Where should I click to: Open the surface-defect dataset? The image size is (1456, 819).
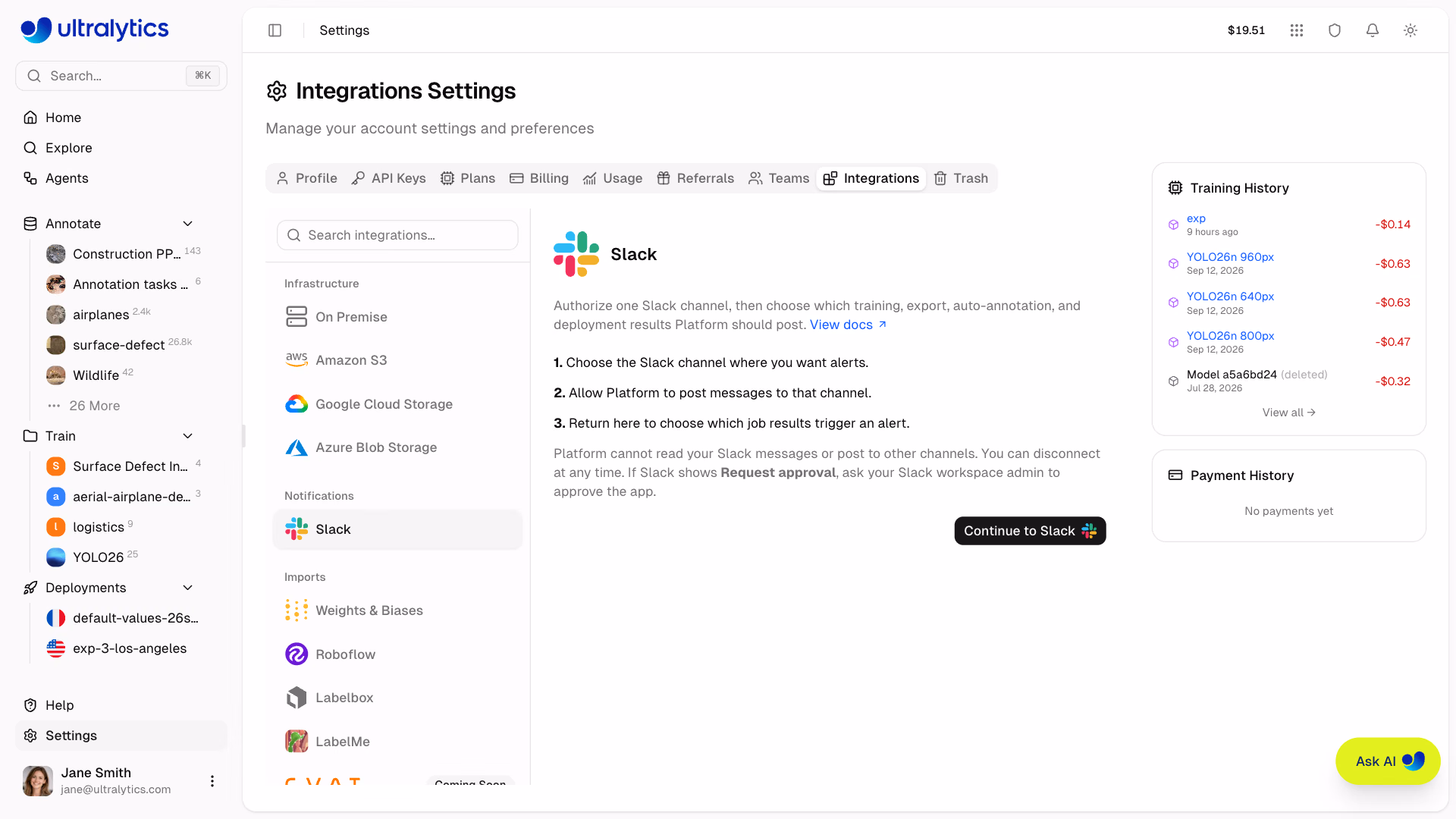pyautogui.click(x=118, y=345)
